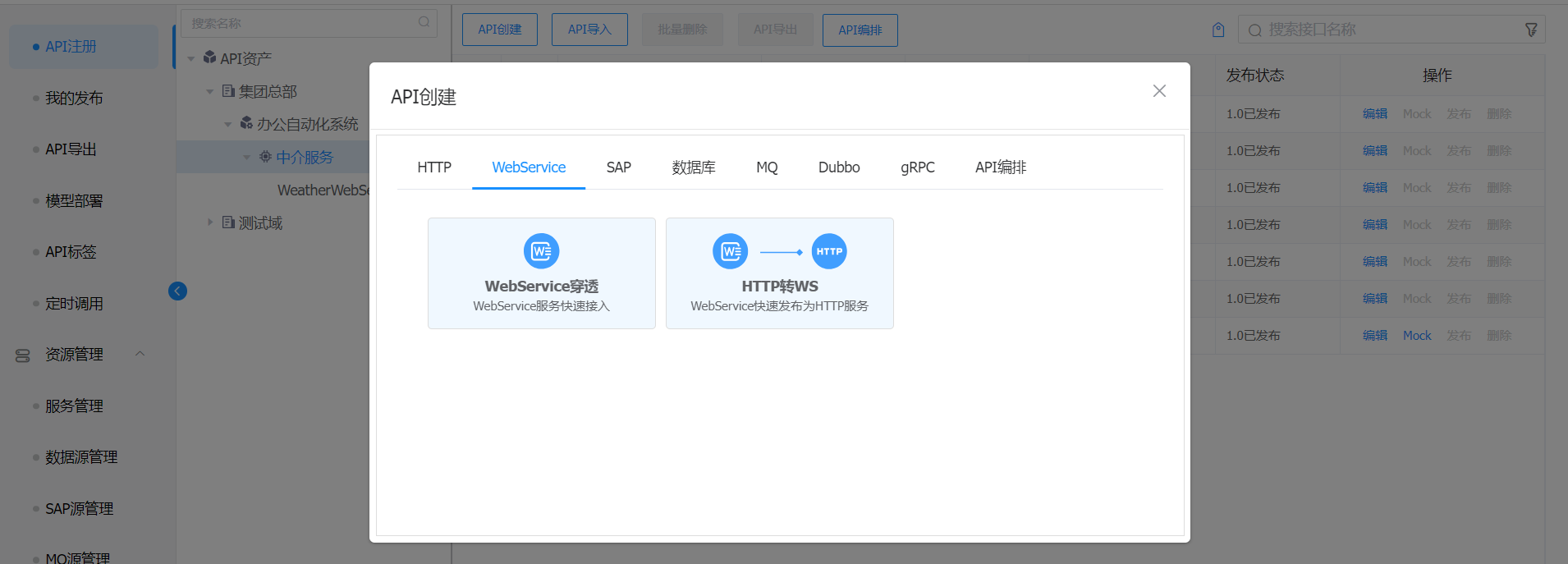The height and width of the screenshot is (564, 1568).
Task: Switch to the HTTP tab
Action: click(x=434, y=167)
